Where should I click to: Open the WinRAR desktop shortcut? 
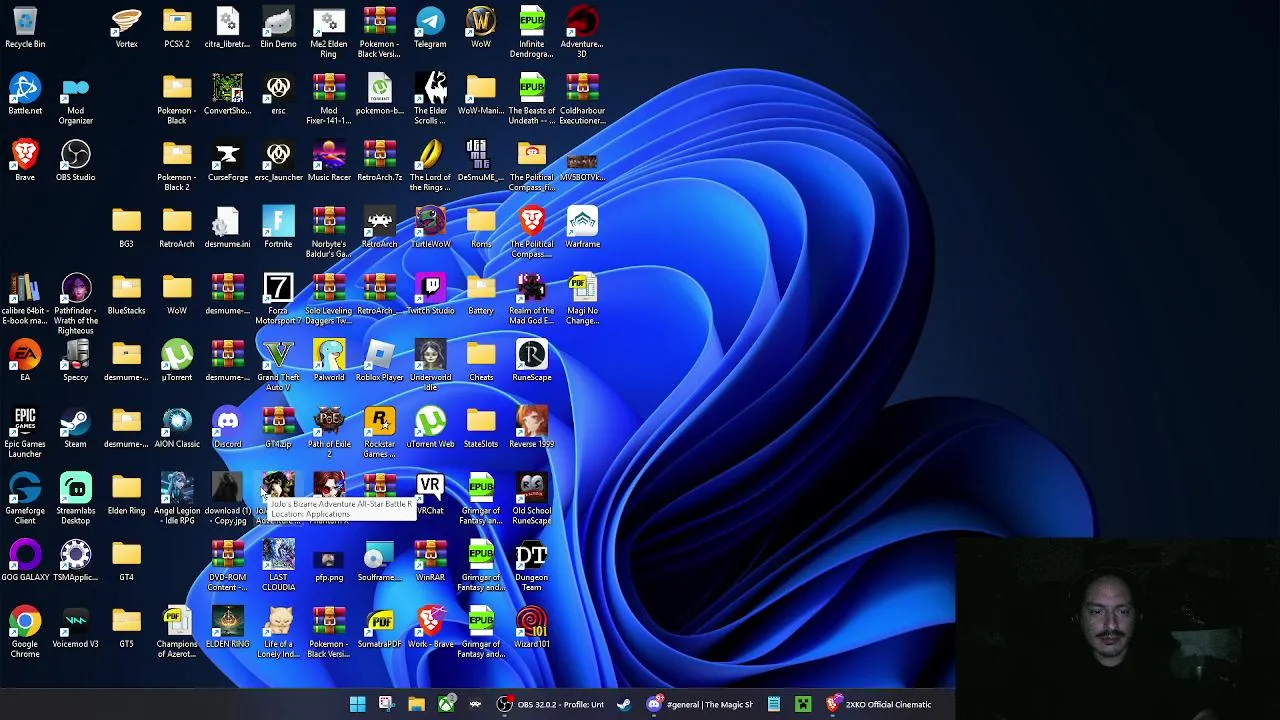coord(430,561)
